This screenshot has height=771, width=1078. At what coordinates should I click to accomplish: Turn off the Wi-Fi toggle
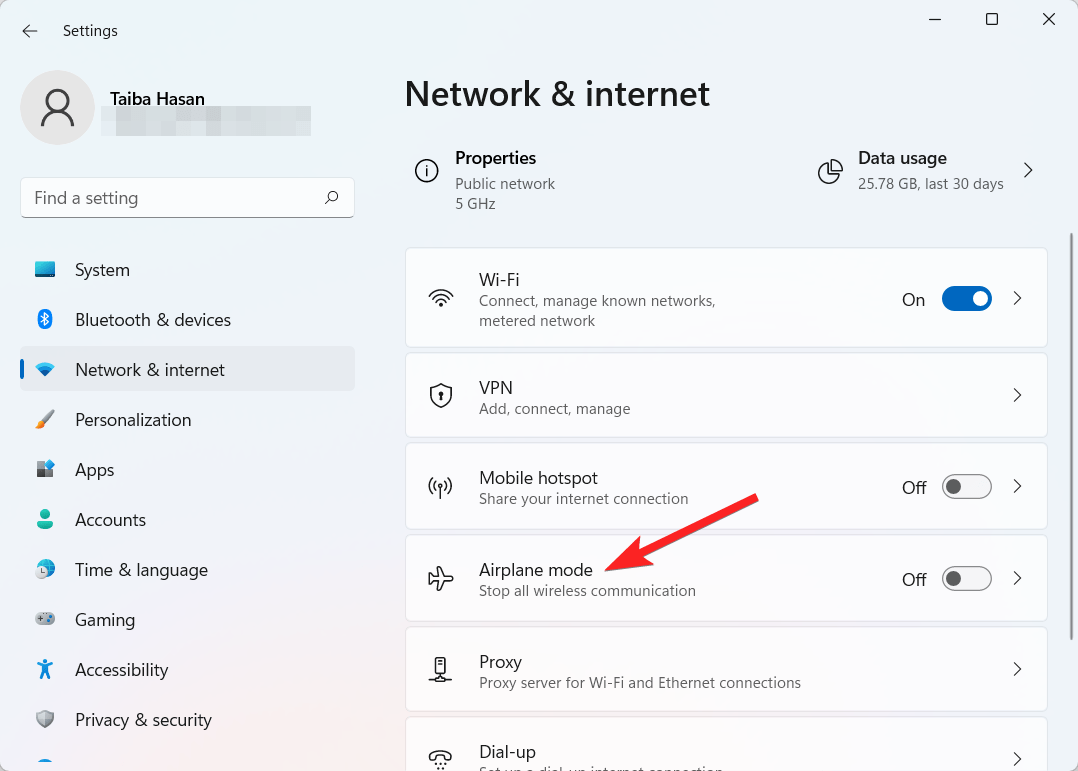pos(966,299)
